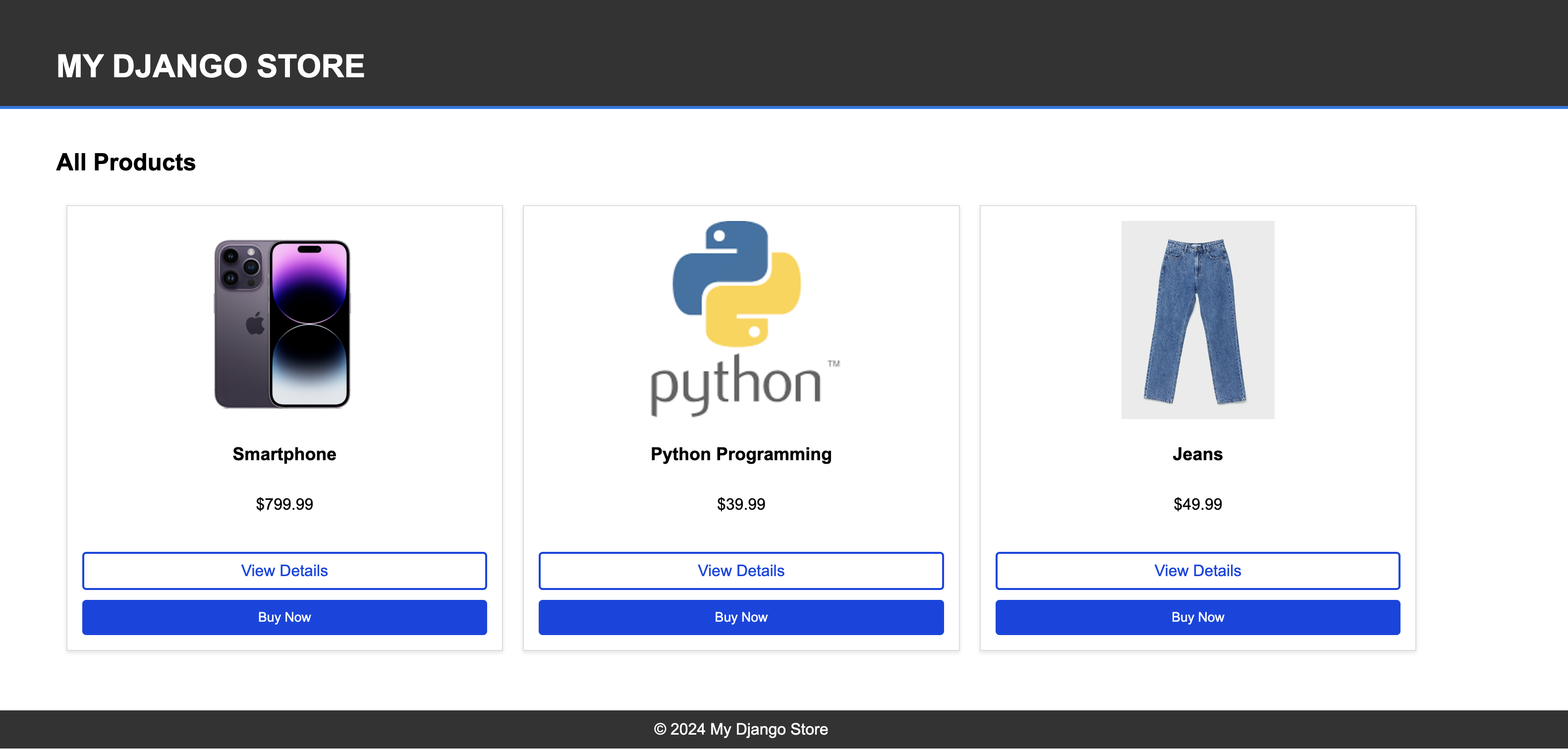
Task: Open the Python logo product image
Action: [x=741, y=320]
